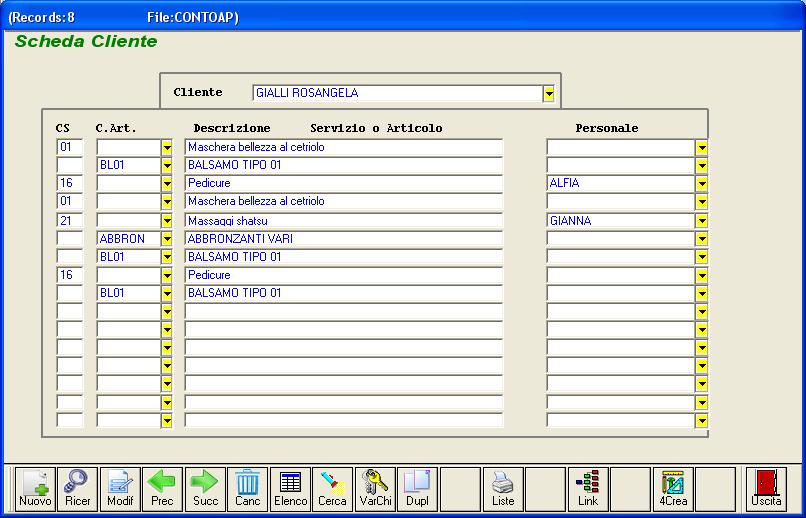Click the CS field containing 21
Screen dimensions: 806x518
click(x=69, y=221)
